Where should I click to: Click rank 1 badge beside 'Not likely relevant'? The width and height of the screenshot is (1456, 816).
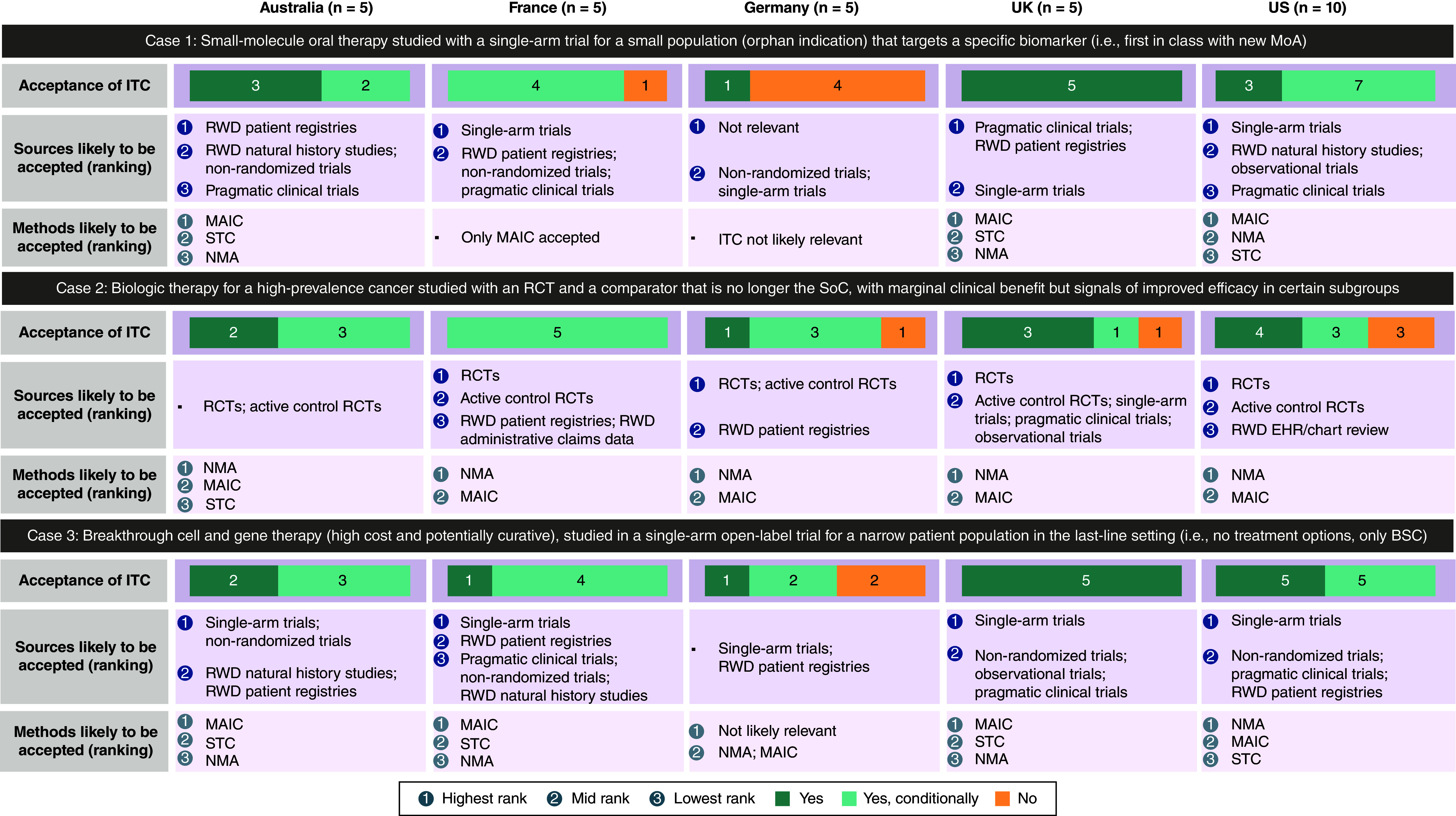tap(697, 731)
